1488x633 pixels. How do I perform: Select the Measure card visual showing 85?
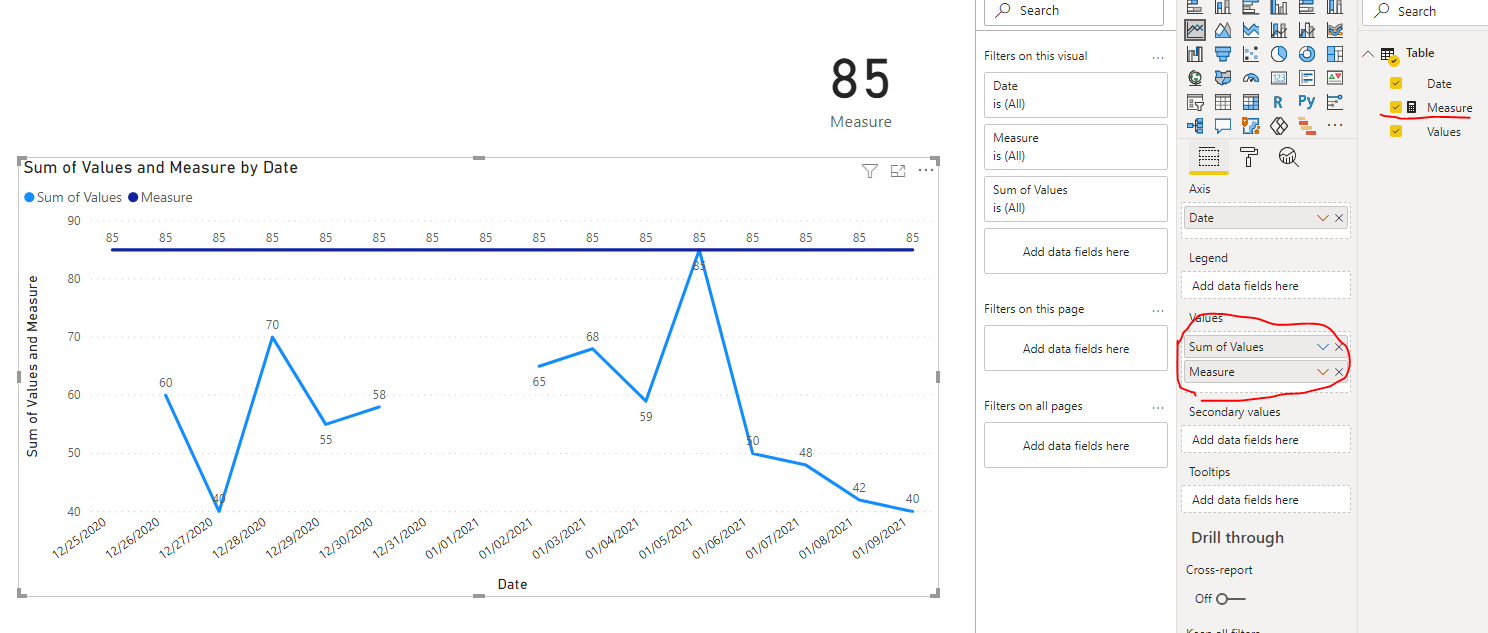861,92
